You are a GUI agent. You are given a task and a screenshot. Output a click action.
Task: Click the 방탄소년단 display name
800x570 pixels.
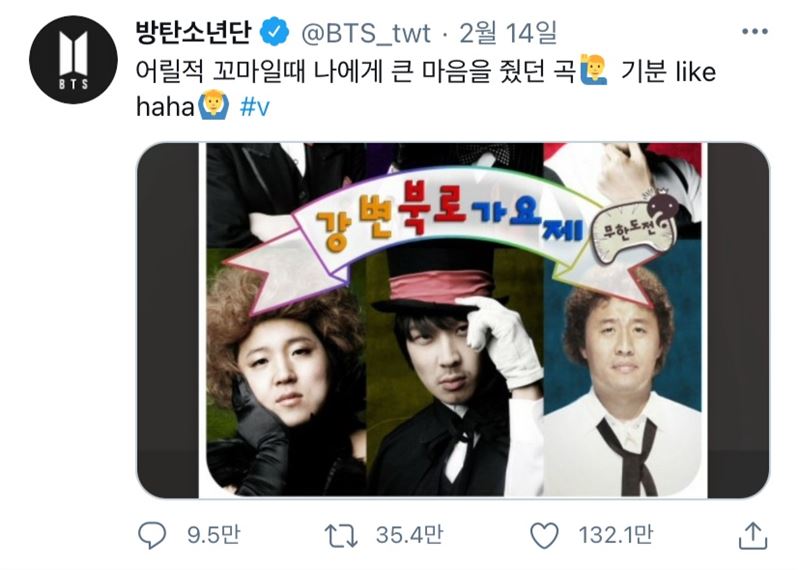[x=194, y=32]
